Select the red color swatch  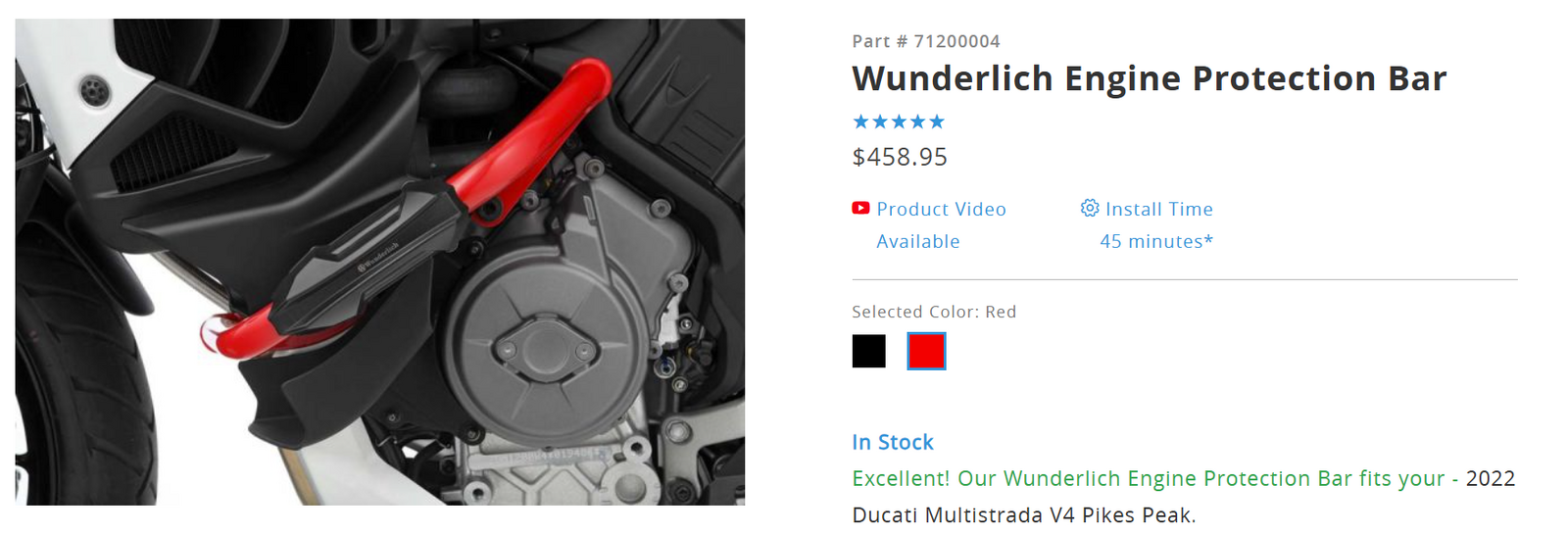(x=926, y=351)
